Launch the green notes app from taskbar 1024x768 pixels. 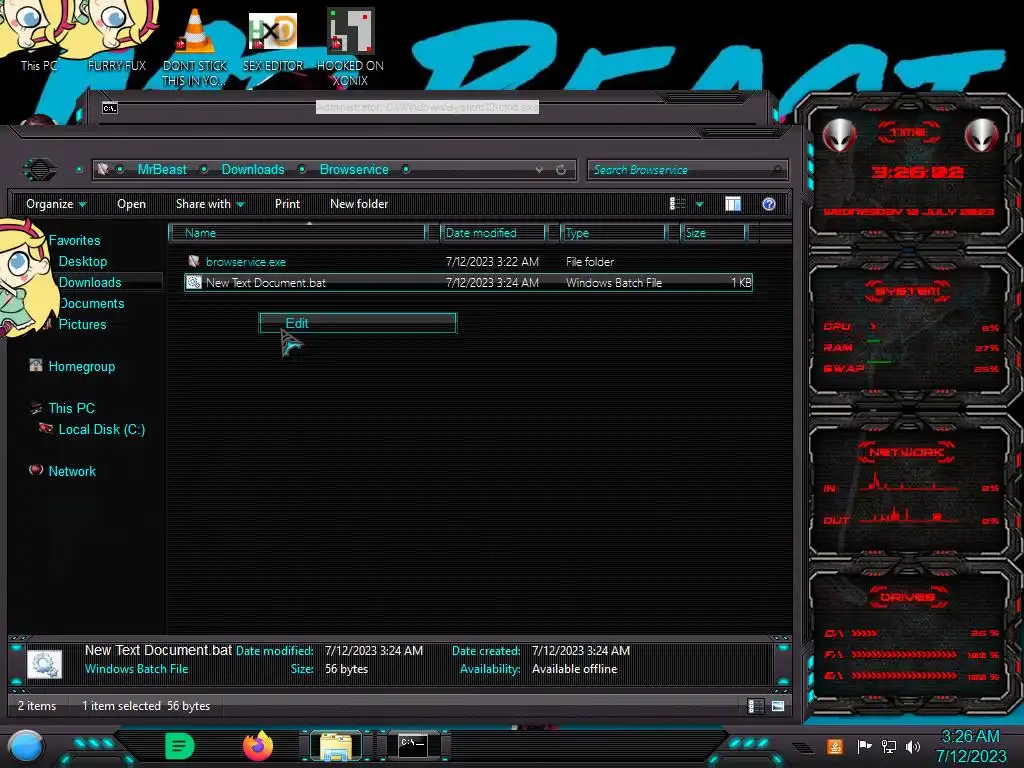pos(180,746)
